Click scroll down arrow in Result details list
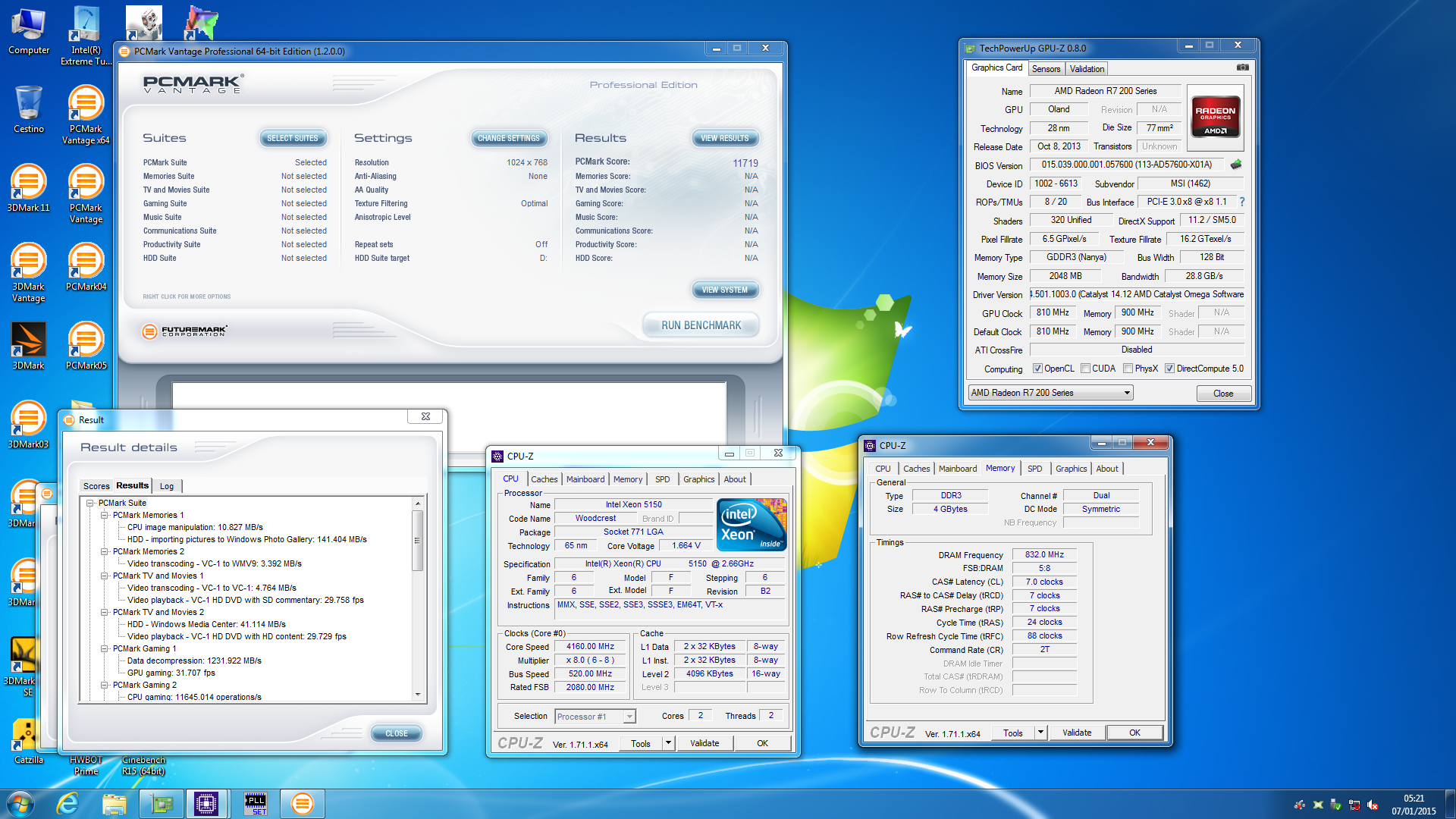 coord(417,695)
